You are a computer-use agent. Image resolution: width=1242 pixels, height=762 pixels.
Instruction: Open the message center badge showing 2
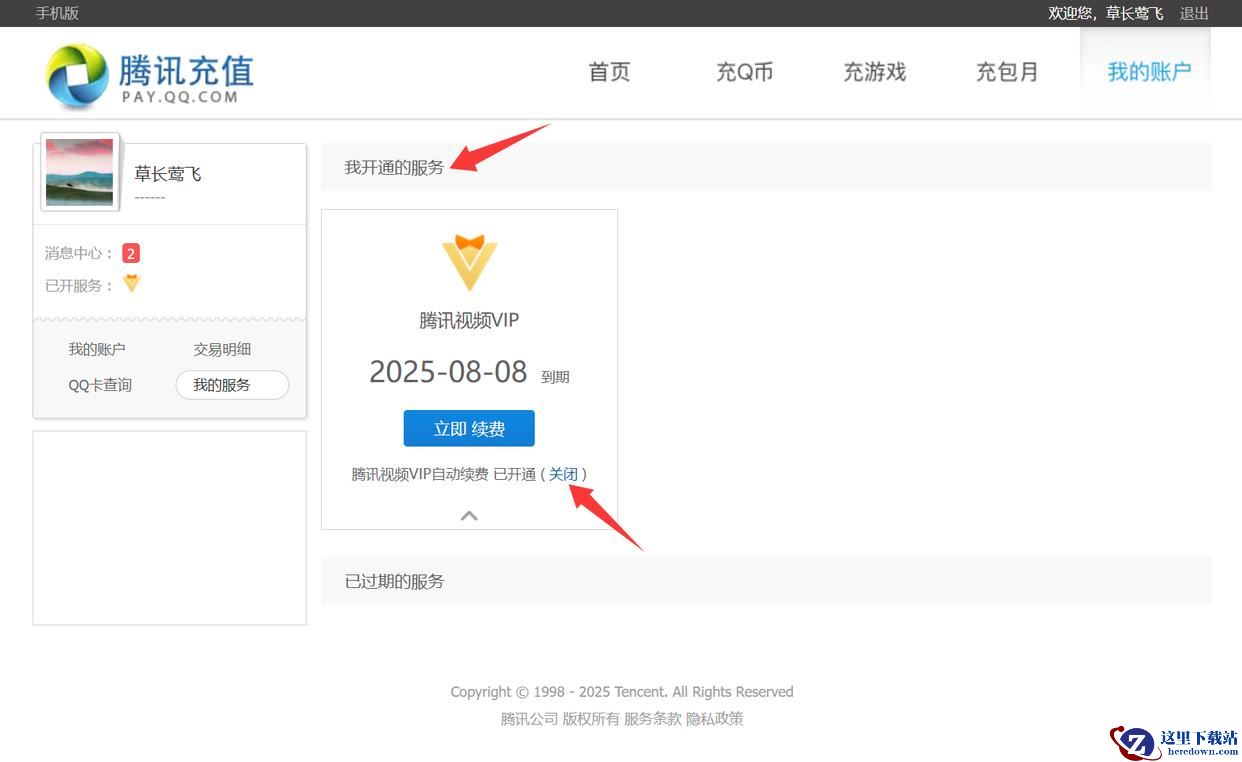(131, 253)
